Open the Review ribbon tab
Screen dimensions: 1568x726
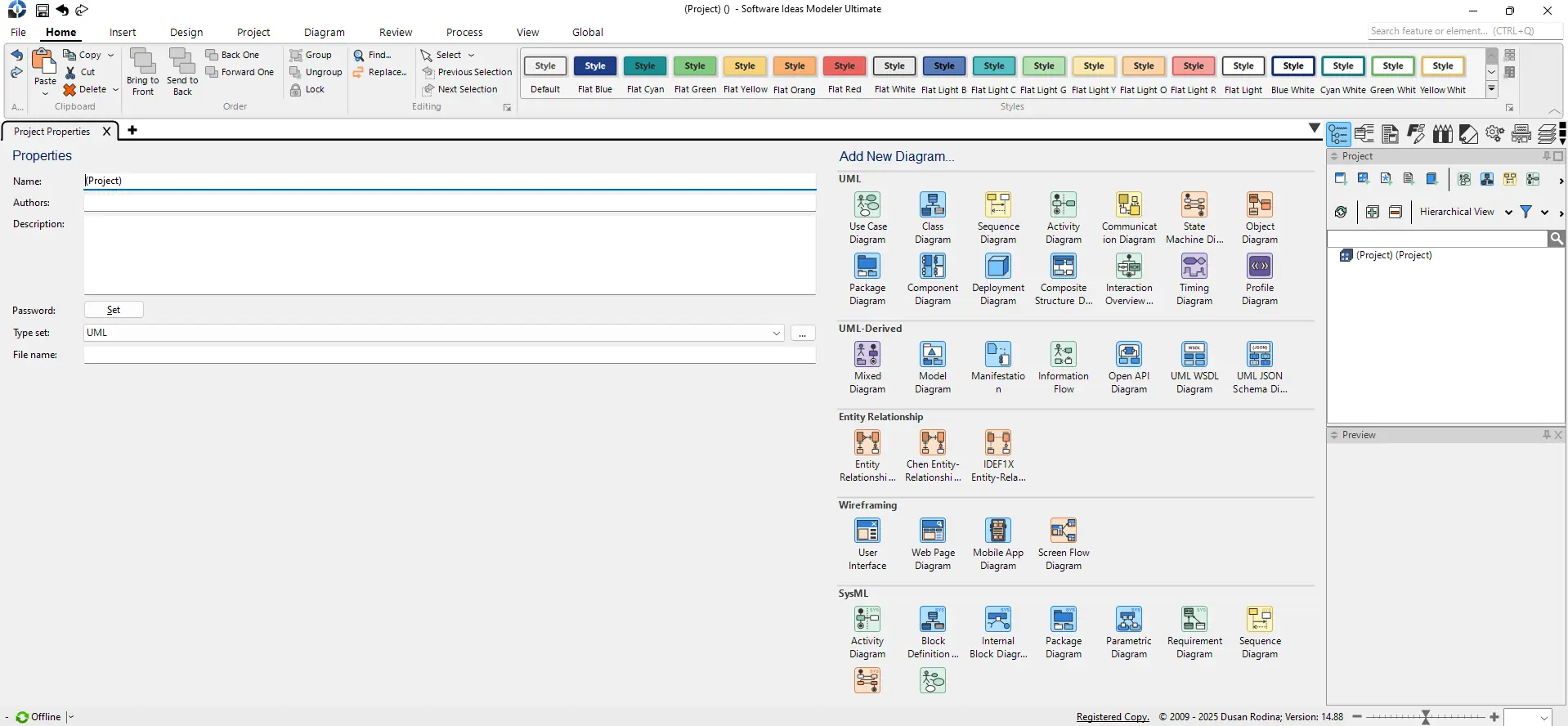pyautogui.click(x=396, y=32)
